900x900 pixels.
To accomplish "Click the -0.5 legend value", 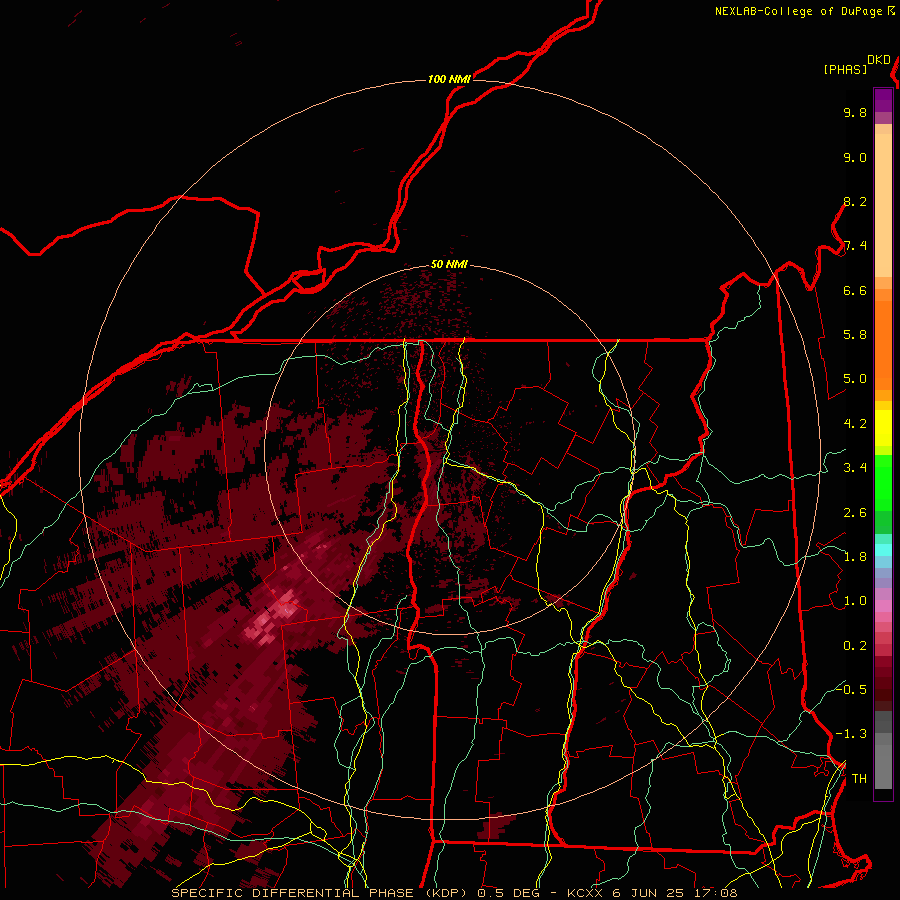I will [851, 690].
